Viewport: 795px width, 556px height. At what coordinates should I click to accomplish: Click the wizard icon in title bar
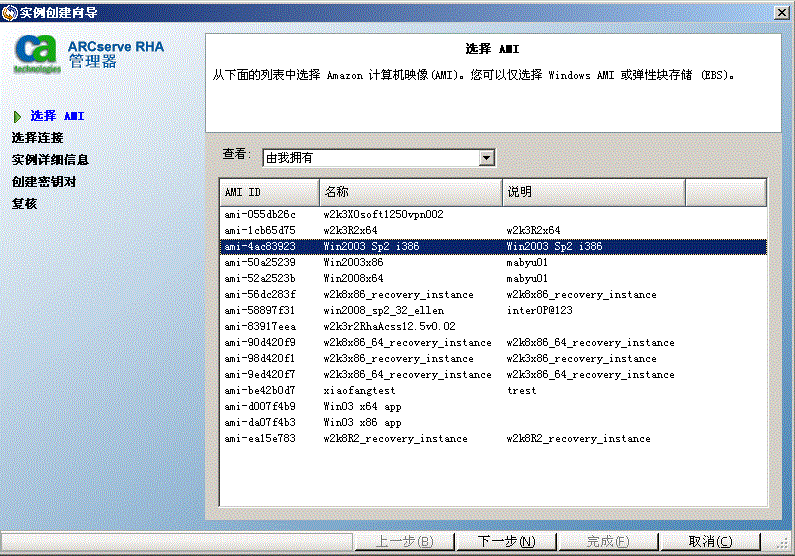tap(10, 13)
